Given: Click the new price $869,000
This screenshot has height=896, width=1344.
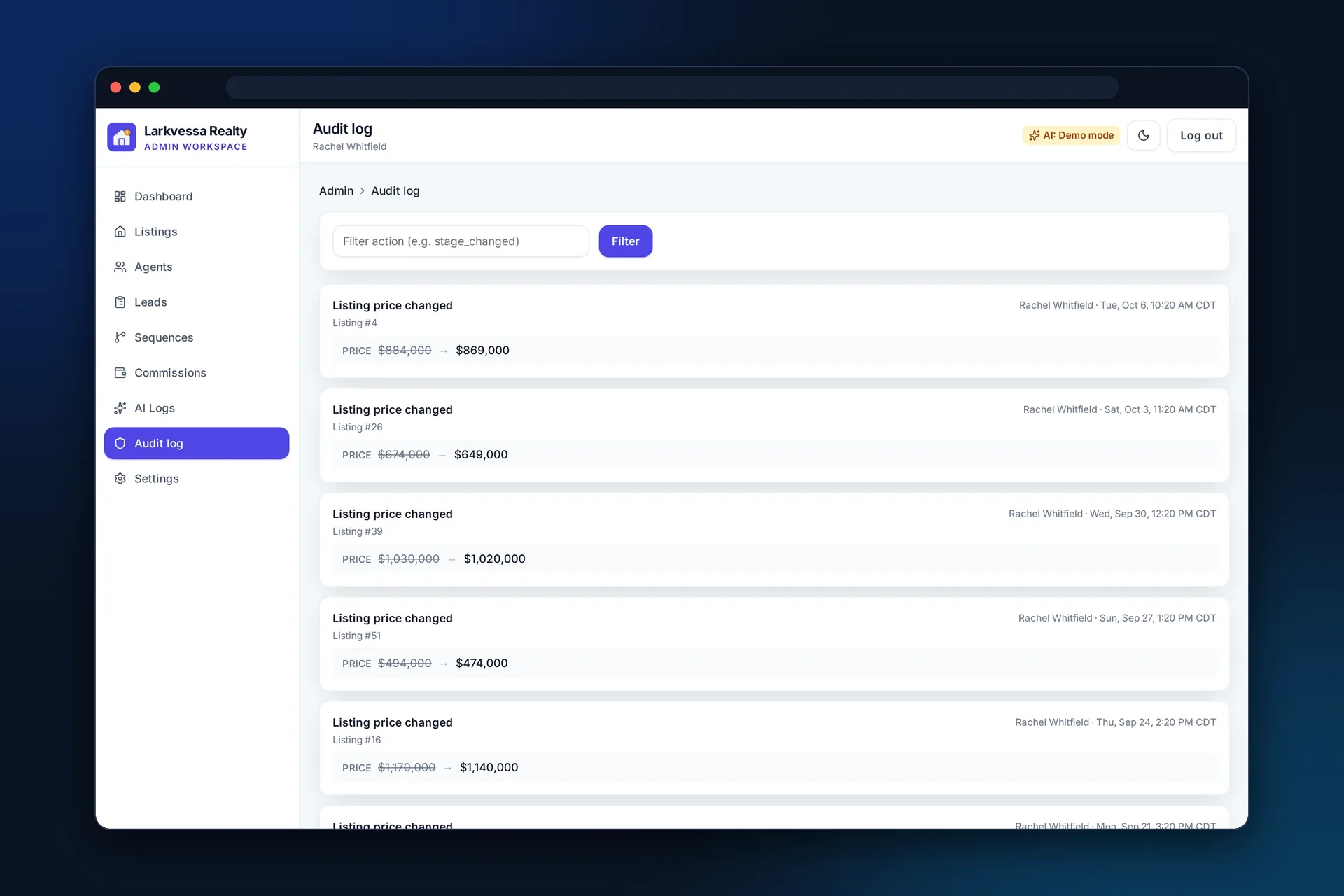Looking at the screenshot, I should (482, 351).
